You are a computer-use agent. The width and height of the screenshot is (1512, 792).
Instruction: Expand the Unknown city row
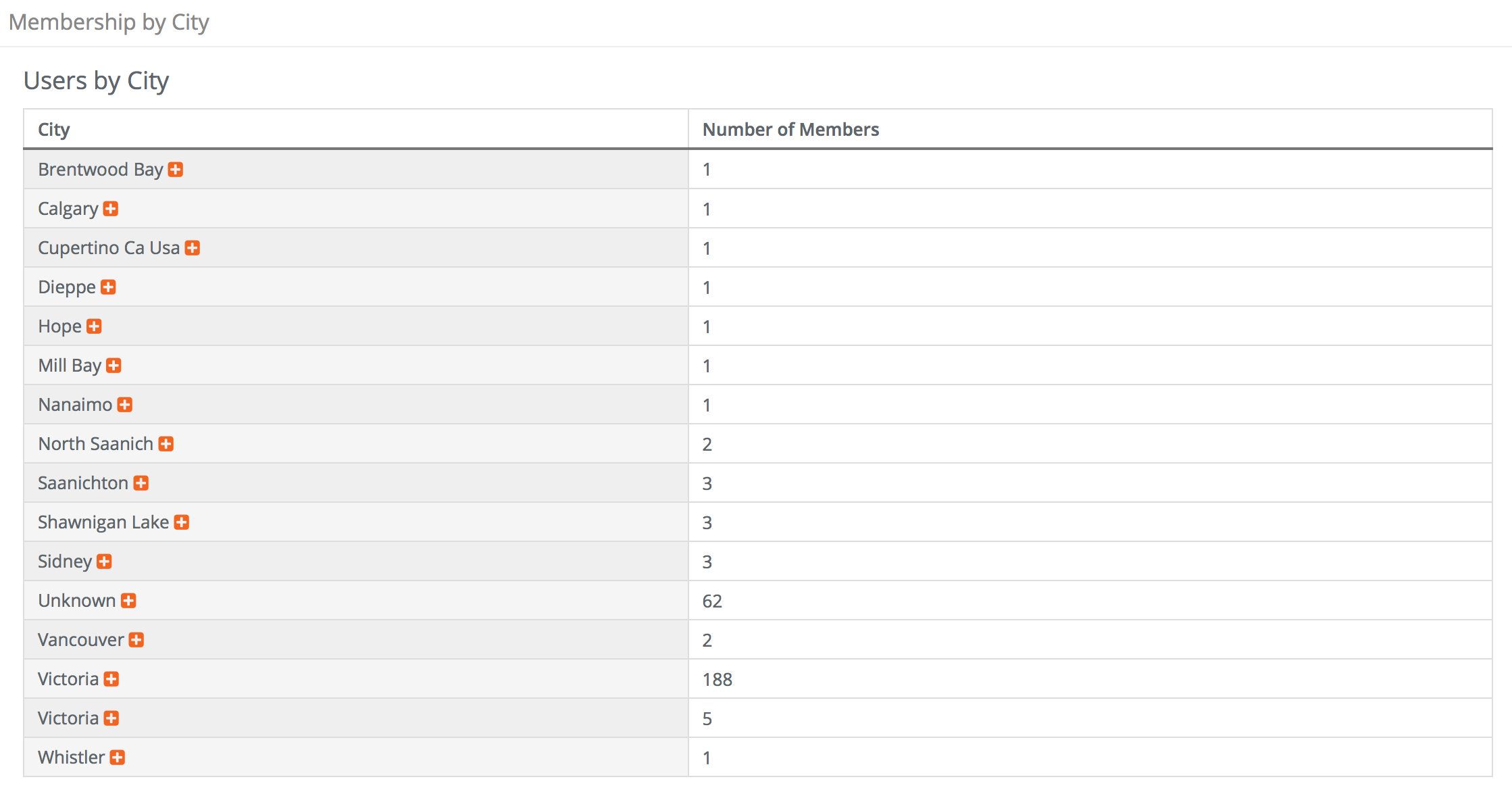click(128, 601)
